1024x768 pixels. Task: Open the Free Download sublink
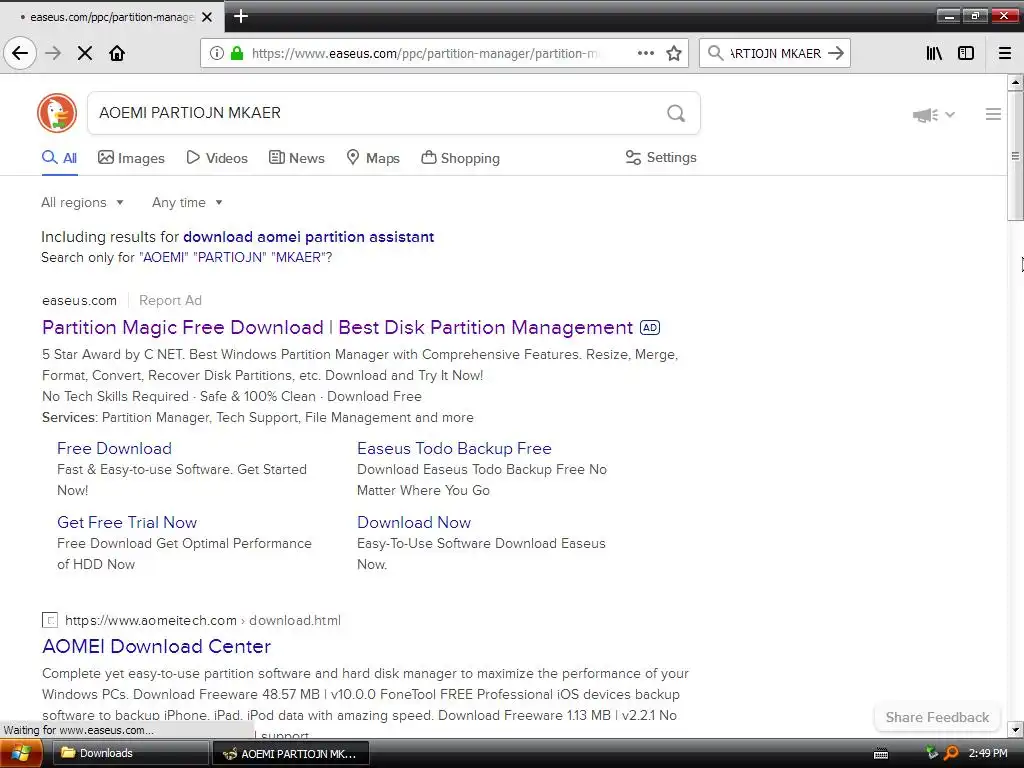click(x=114, y=449)
